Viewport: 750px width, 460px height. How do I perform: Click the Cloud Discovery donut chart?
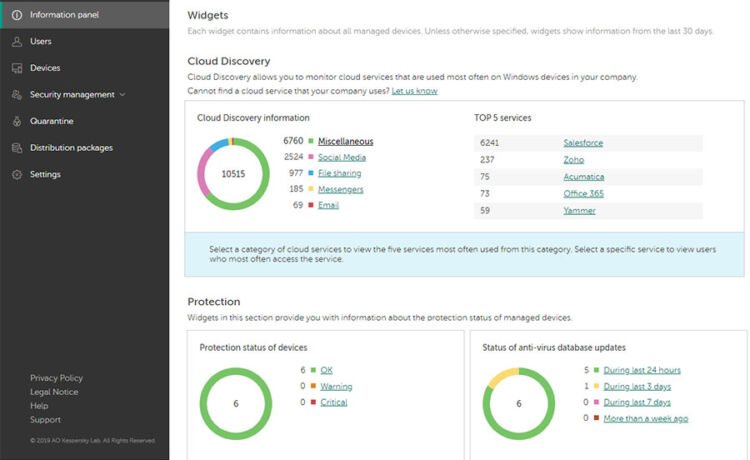[232, 174]
